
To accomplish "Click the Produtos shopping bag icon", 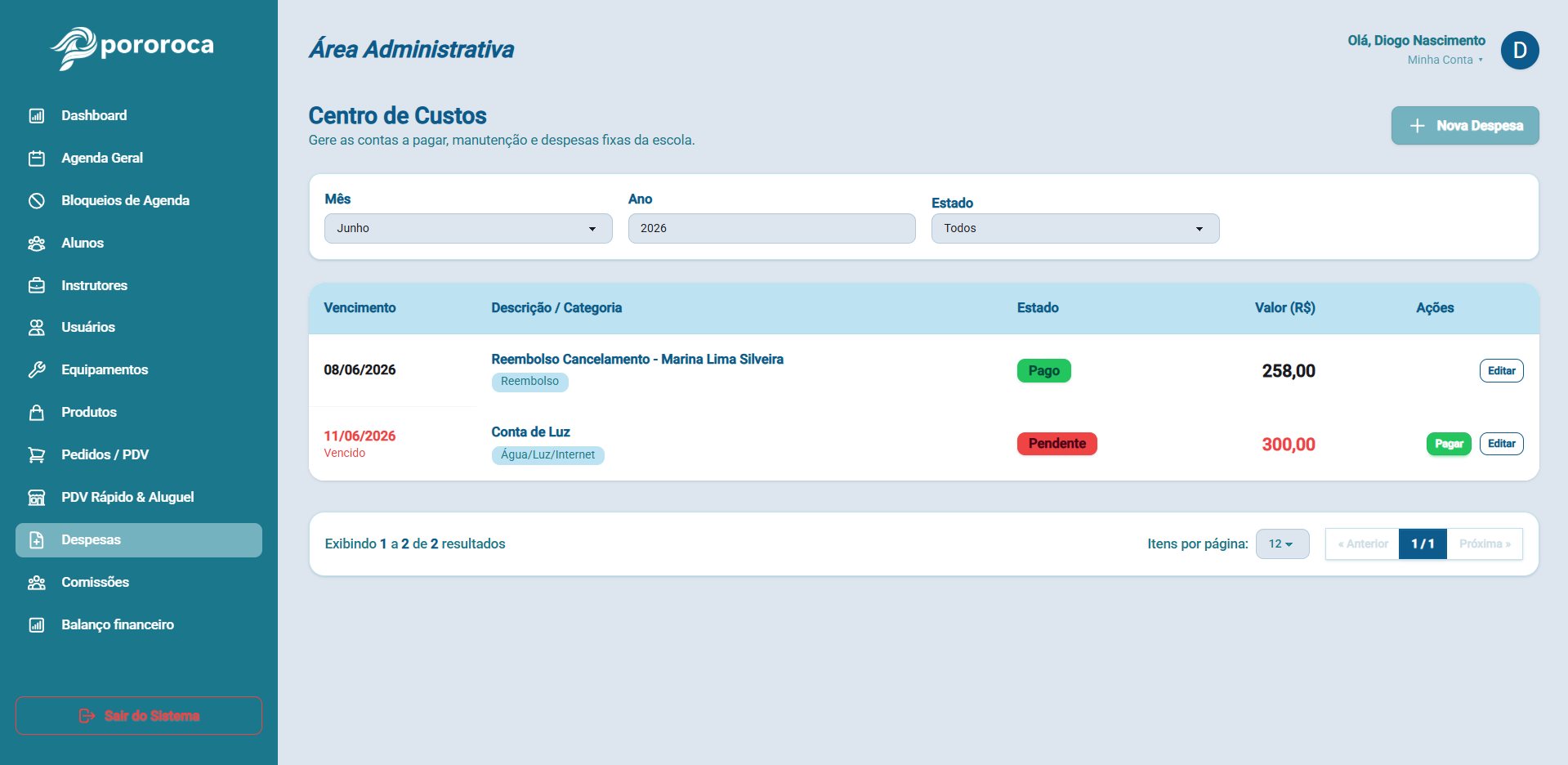I will [x=37, y=413].
